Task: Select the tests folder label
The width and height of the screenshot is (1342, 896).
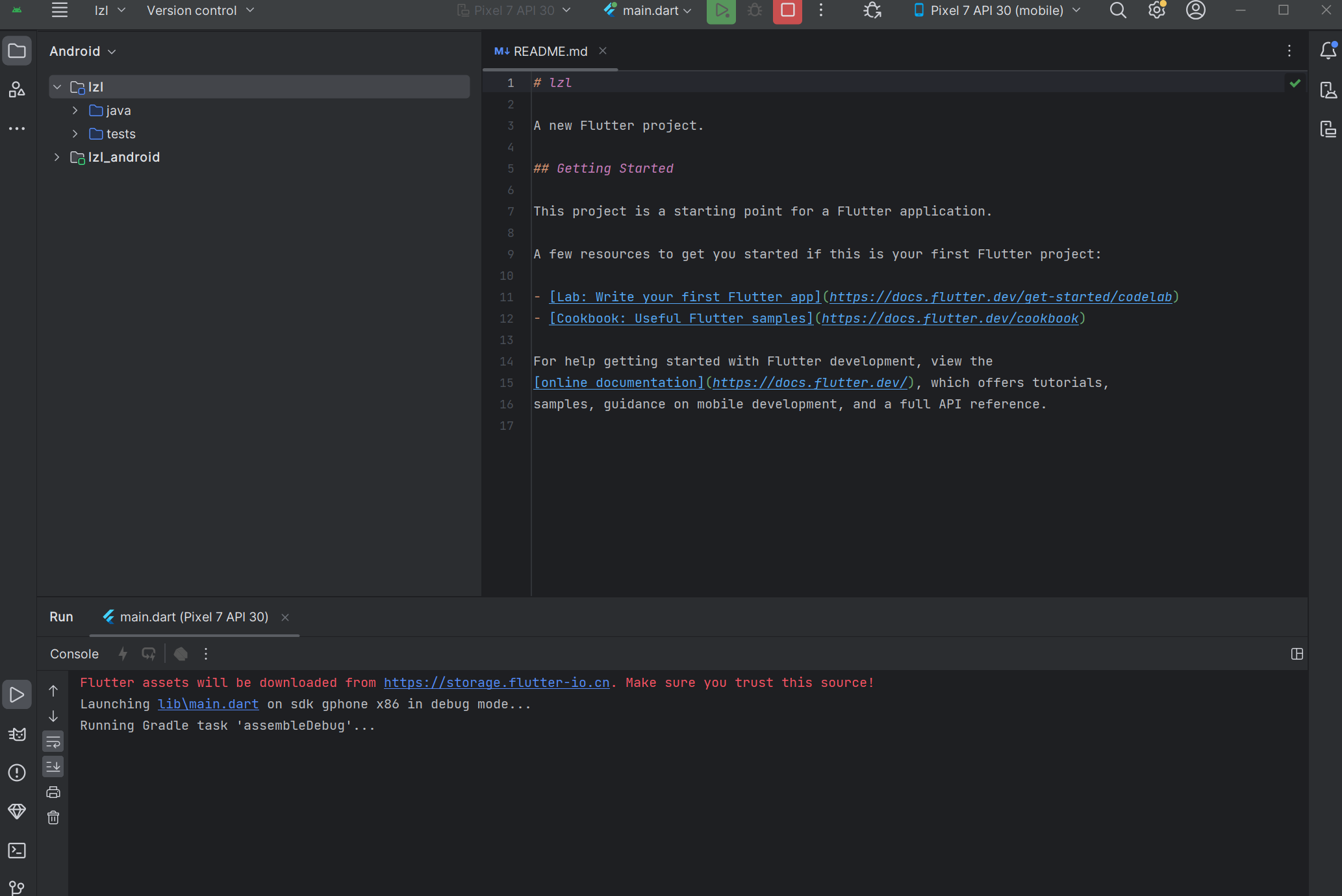Action: [x=121, y=134]
